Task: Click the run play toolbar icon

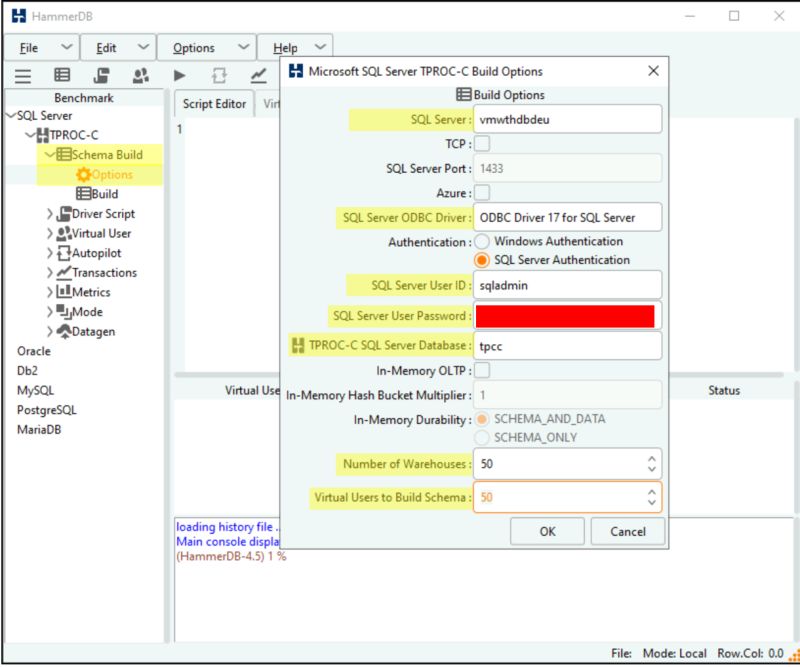Action: point(179,76)
